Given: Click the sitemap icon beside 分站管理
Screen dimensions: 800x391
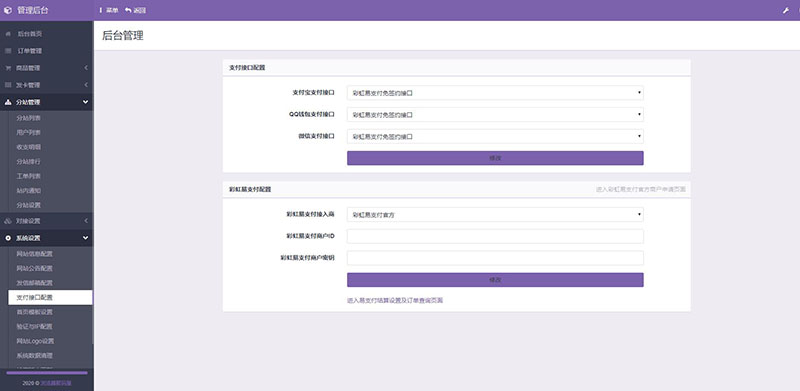Looking at the screenshot, I should point(8,102).
